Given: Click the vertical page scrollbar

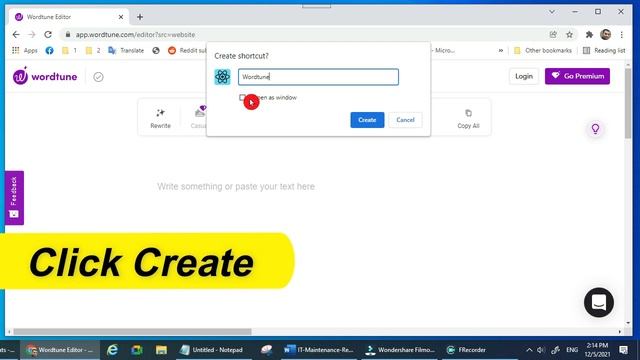Looking at the screenshot, I should tap(628, 103).
